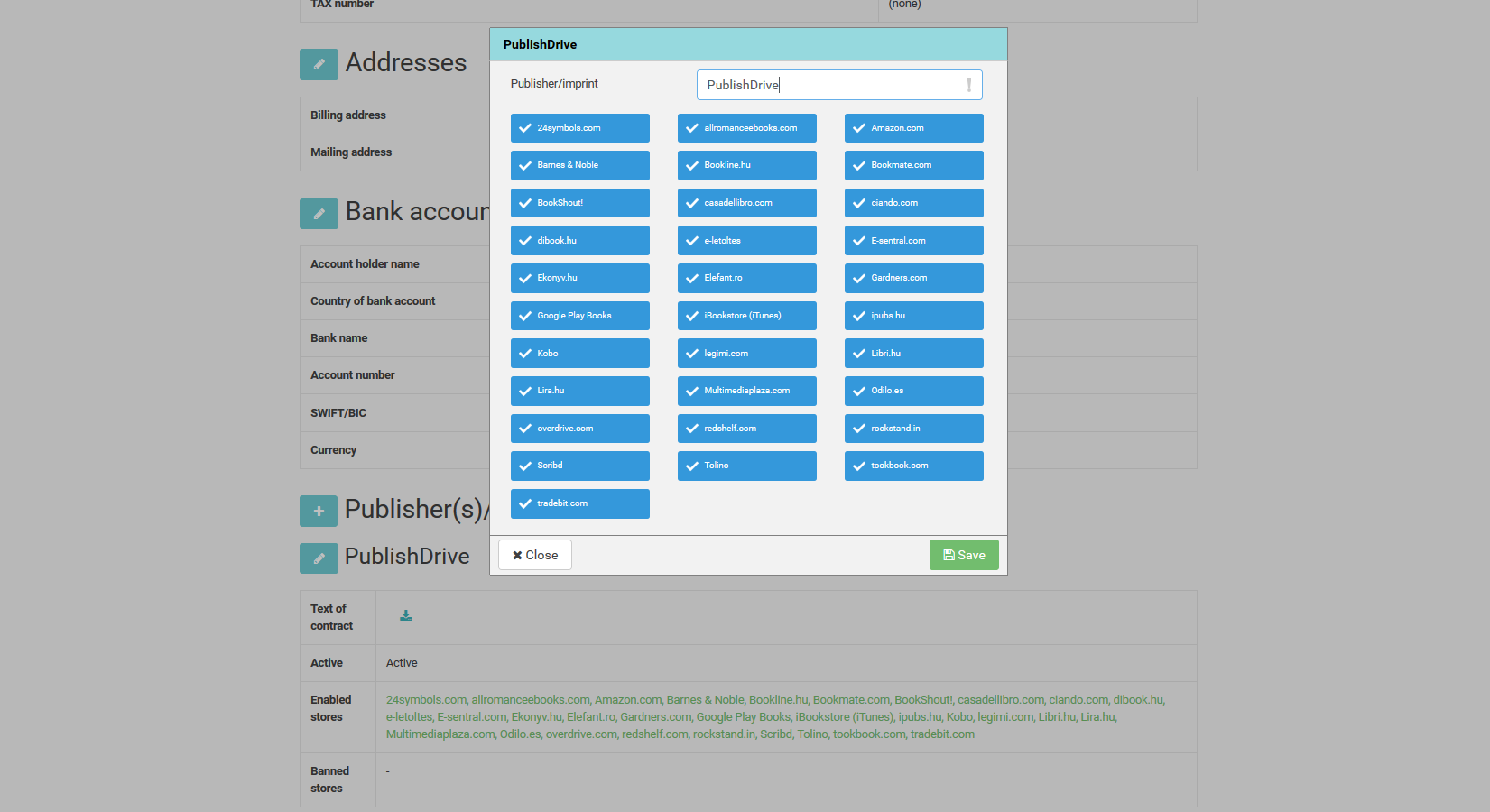Click the Account holder name label
Image resolution: width=1490 pixels, height=812 pixels.
point(365,264)
